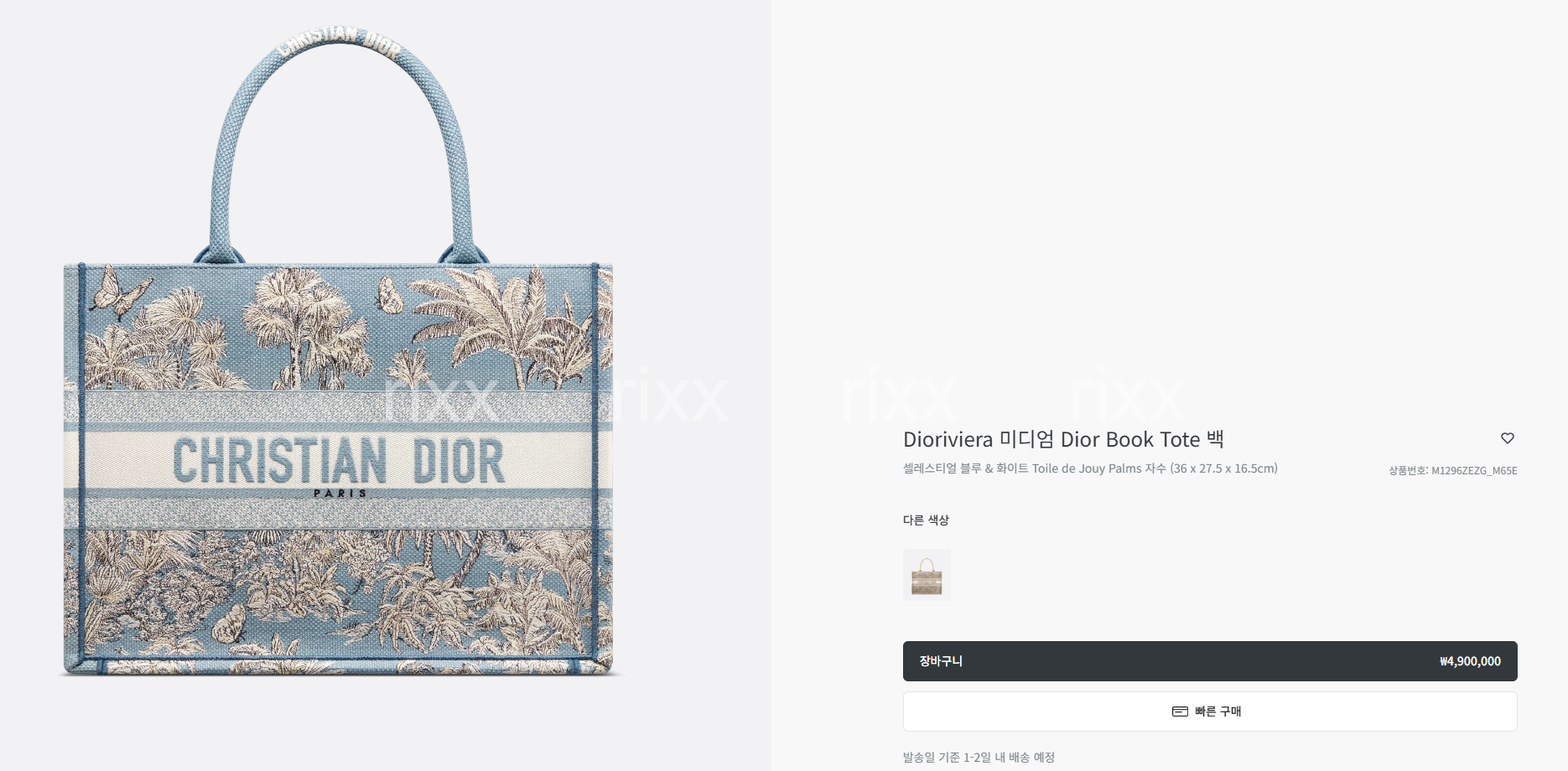Click the credit card icon beside 빠른 구매

[x=1180, y=711]
